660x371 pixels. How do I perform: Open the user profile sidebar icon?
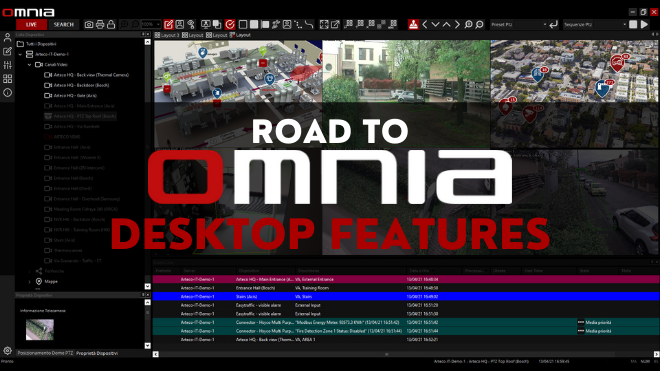click(7, 37)
